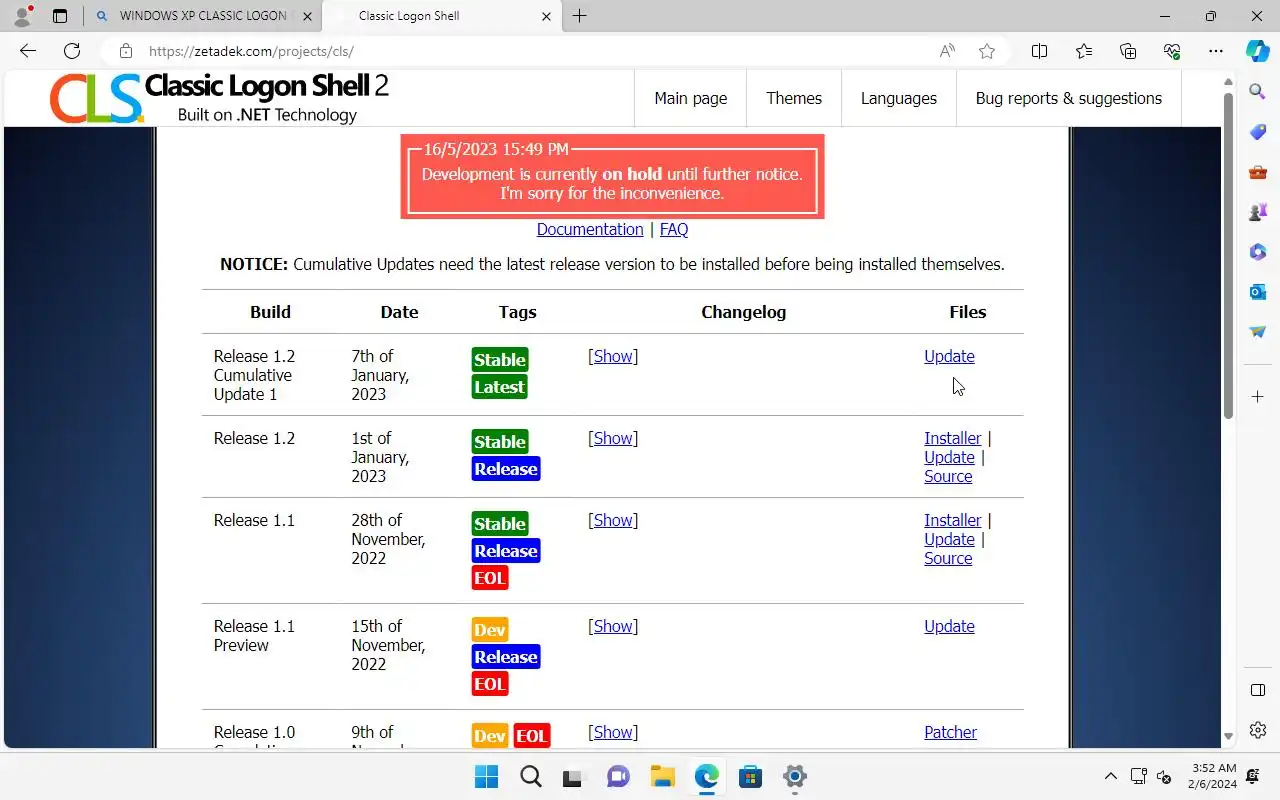Show changelog for Release 1.1 Preview
The width and height of the screenshot is (1280, 800).
613,626
